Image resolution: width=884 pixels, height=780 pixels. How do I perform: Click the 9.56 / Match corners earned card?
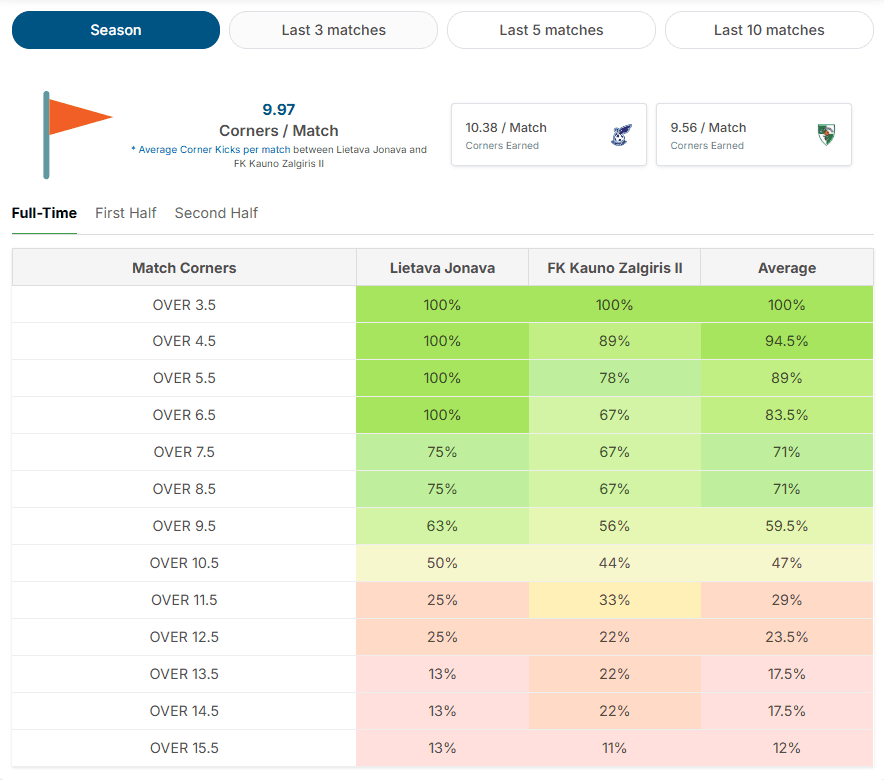point(754,135)
